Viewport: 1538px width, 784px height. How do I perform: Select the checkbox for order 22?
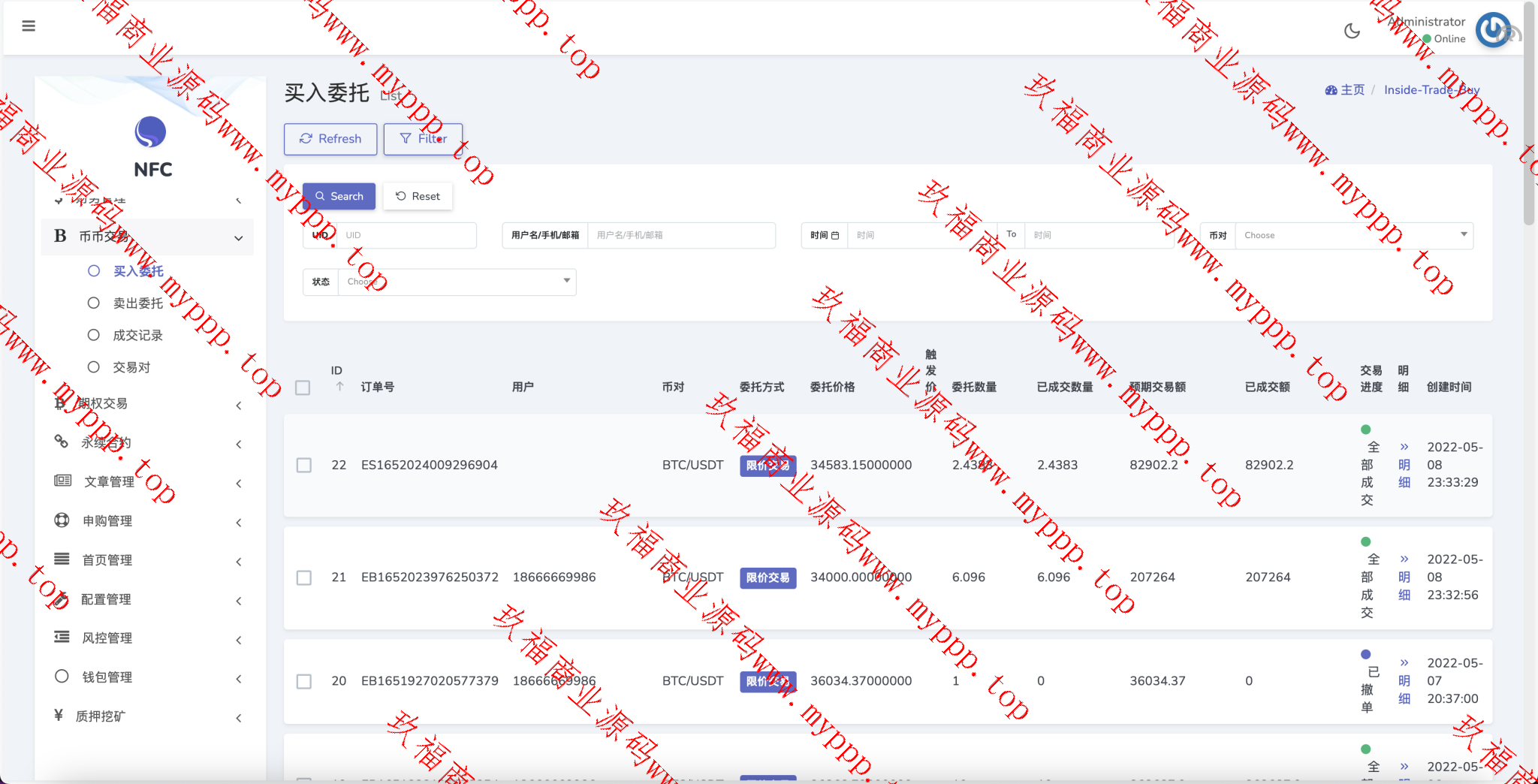tap(304, 466)
